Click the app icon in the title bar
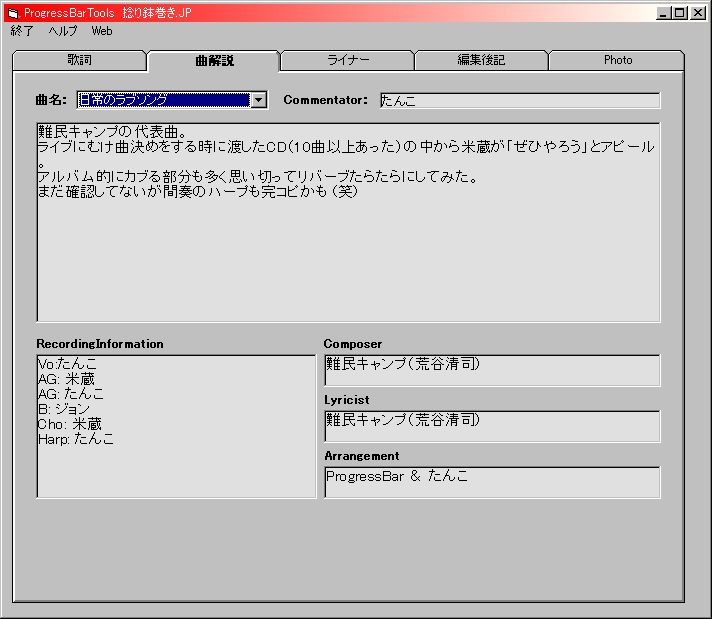This screenshot has width=712, height=619. (14, 13)
